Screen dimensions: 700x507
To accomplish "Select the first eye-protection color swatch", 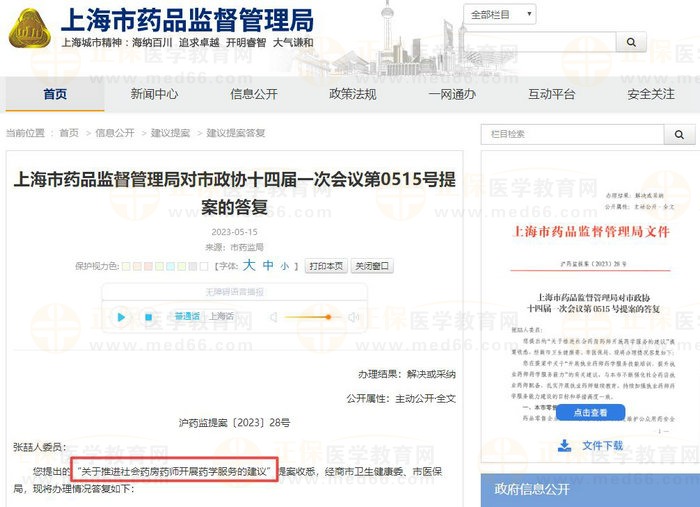I will point(127,267).
